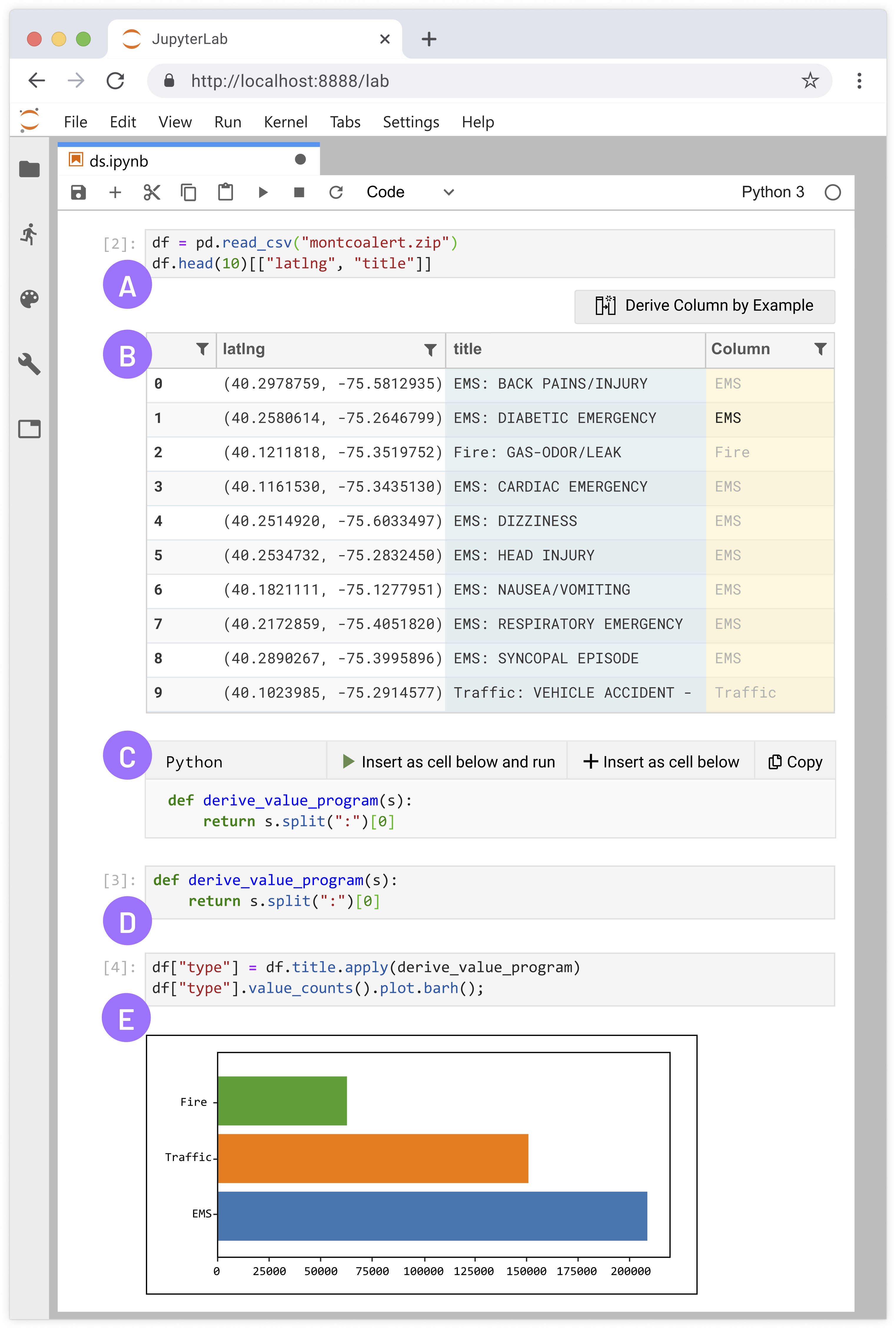Insert a new cell with plus icon
Screen dimensions: 896x1329
115,192
